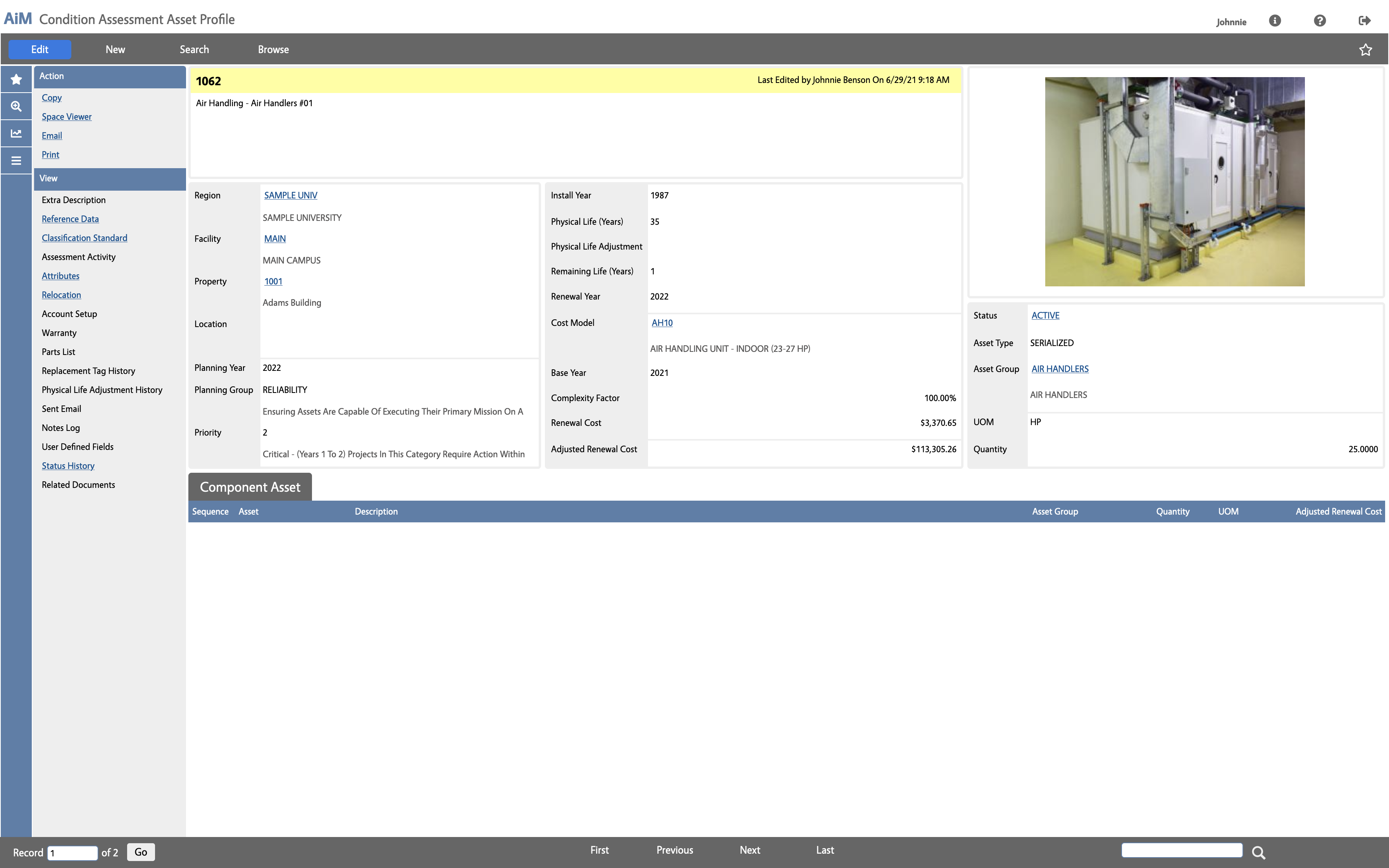Expand the Extra Description view option

point(72,200)
